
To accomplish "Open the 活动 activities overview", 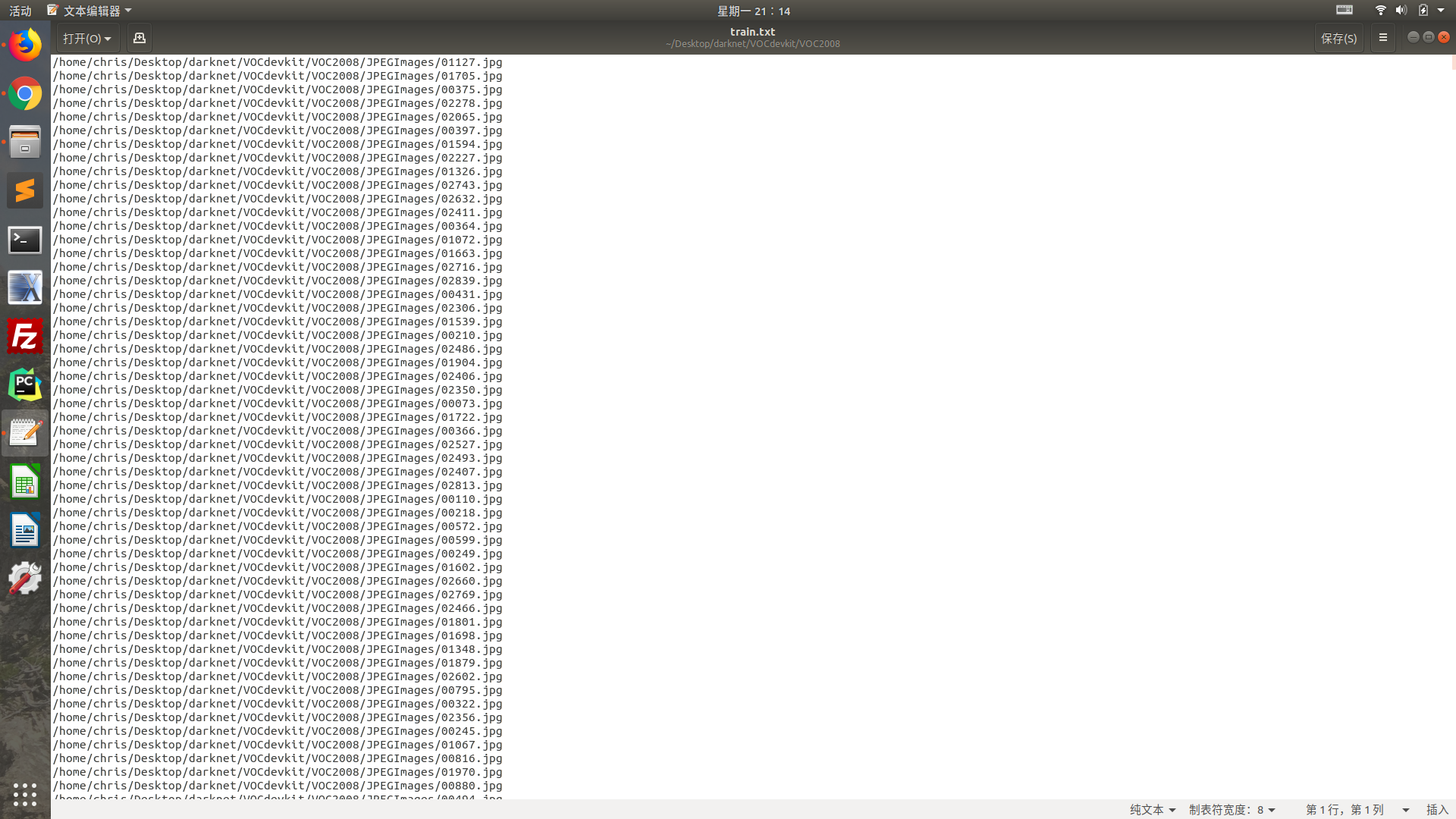I will pos(20,11).
